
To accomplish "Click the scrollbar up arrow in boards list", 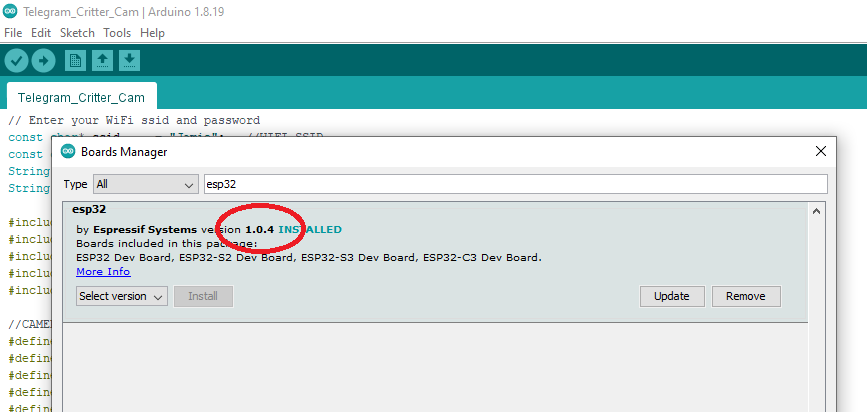I will click(816, 211).
